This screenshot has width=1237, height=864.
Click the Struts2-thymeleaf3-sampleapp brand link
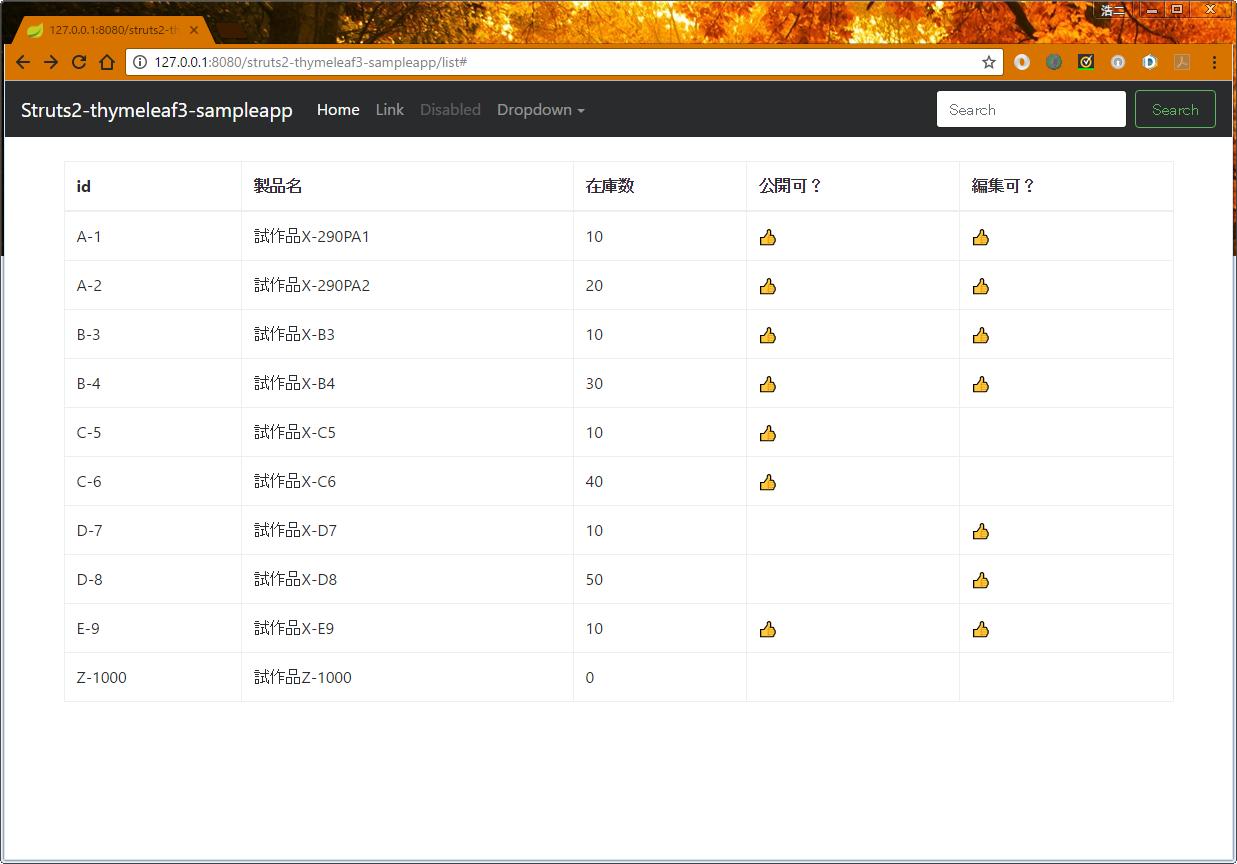156,110
